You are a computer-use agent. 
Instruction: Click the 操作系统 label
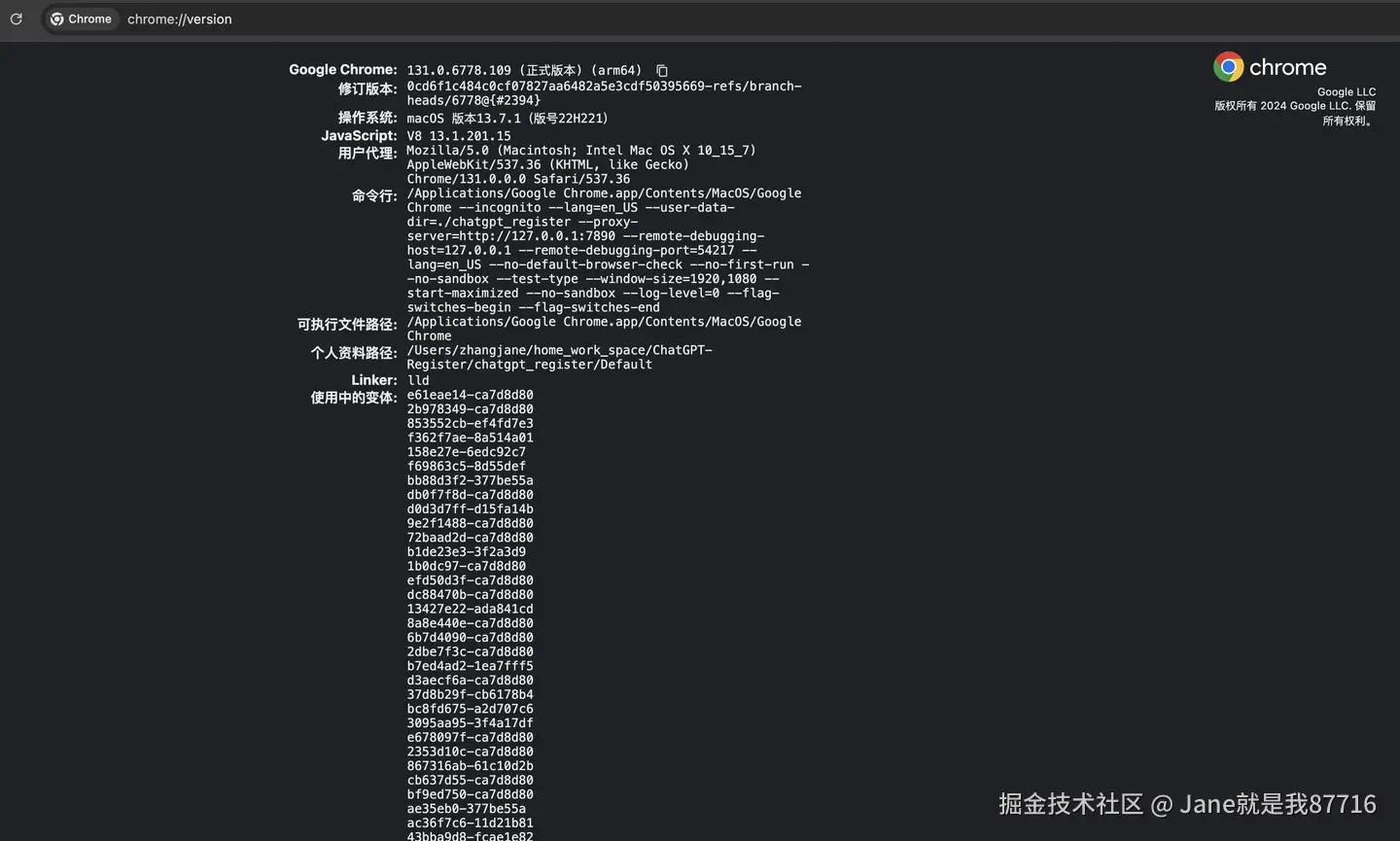(x=367, y=117)
